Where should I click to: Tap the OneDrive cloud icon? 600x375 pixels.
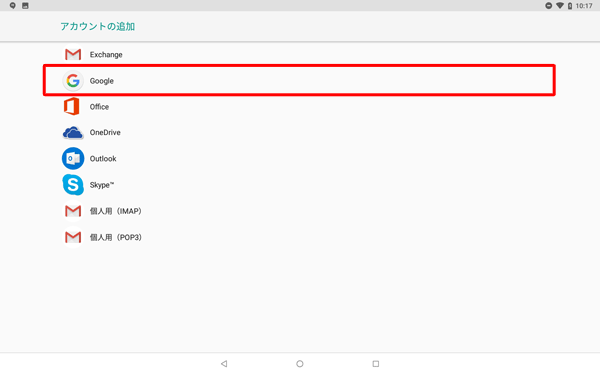click(x=73, y=133)
